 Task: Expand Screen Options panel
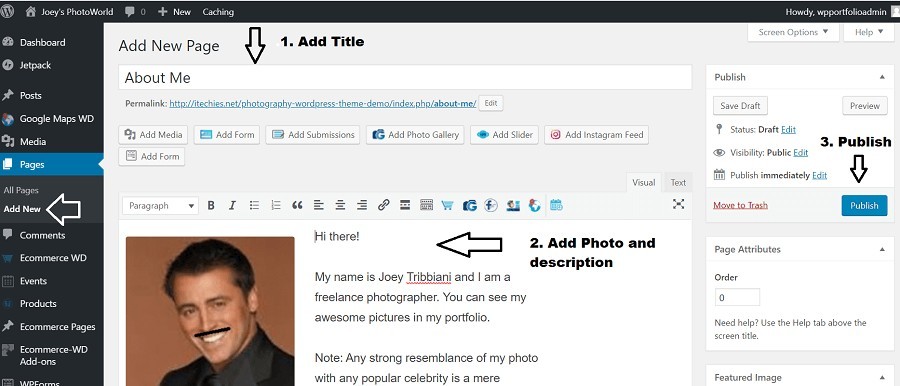(793, 32)
